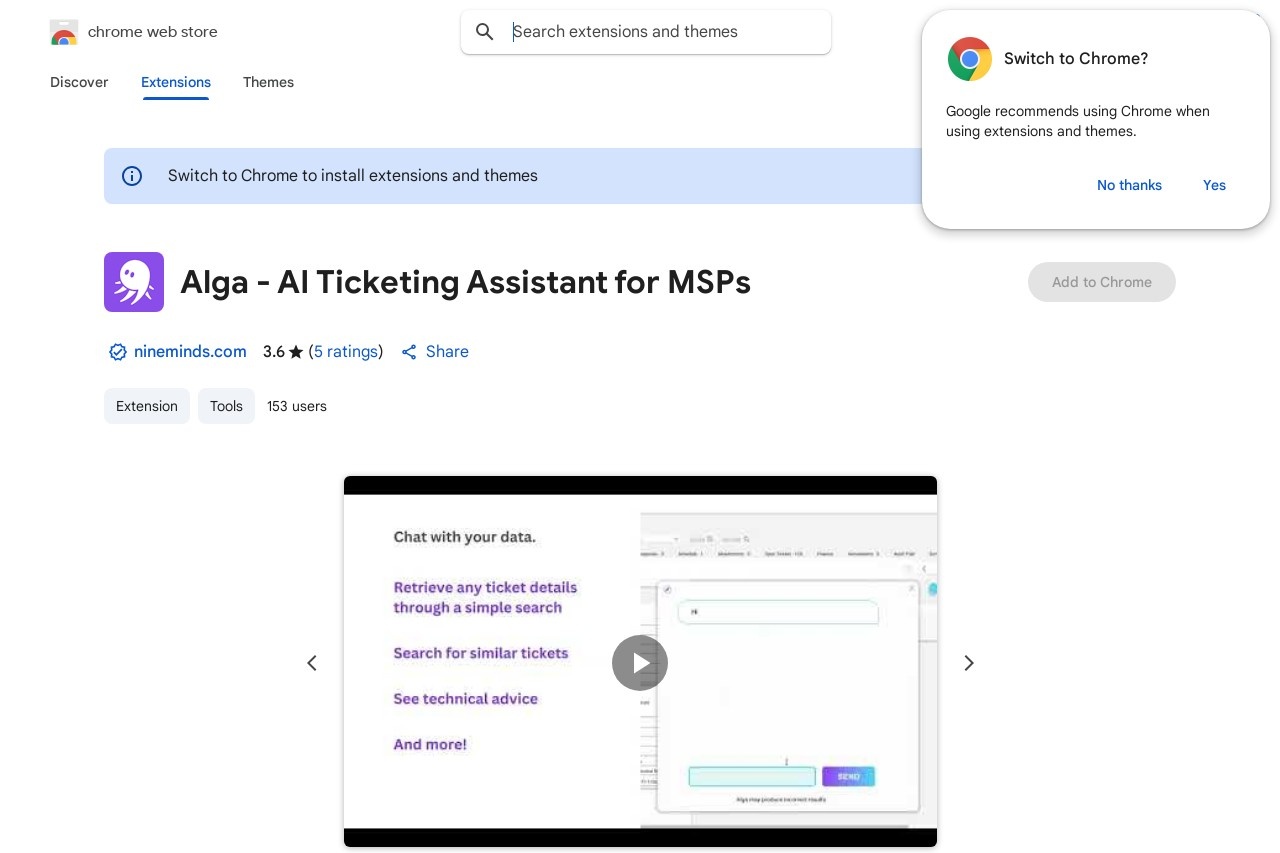Click the star icon beside the 3.6 rating
This screenshot has height=853, width=1280.
point(296,352)
